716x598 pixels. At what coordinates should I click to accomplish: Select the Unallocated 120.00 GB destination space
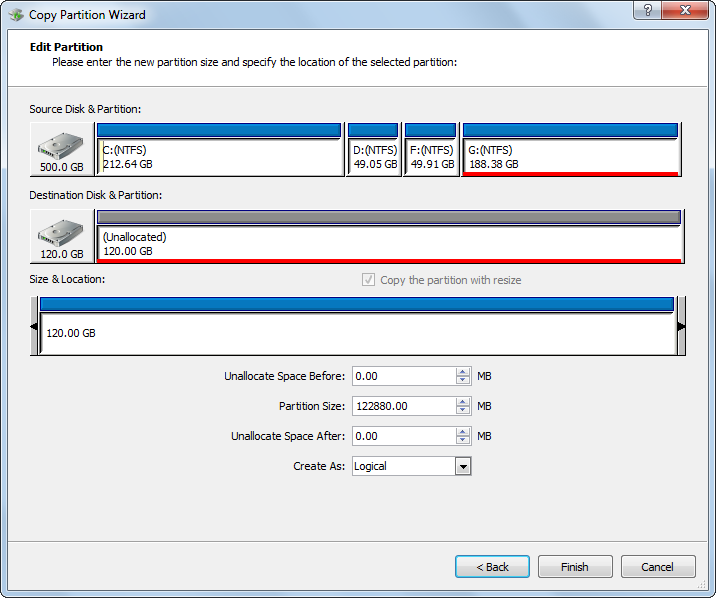(x=390, y=236)
